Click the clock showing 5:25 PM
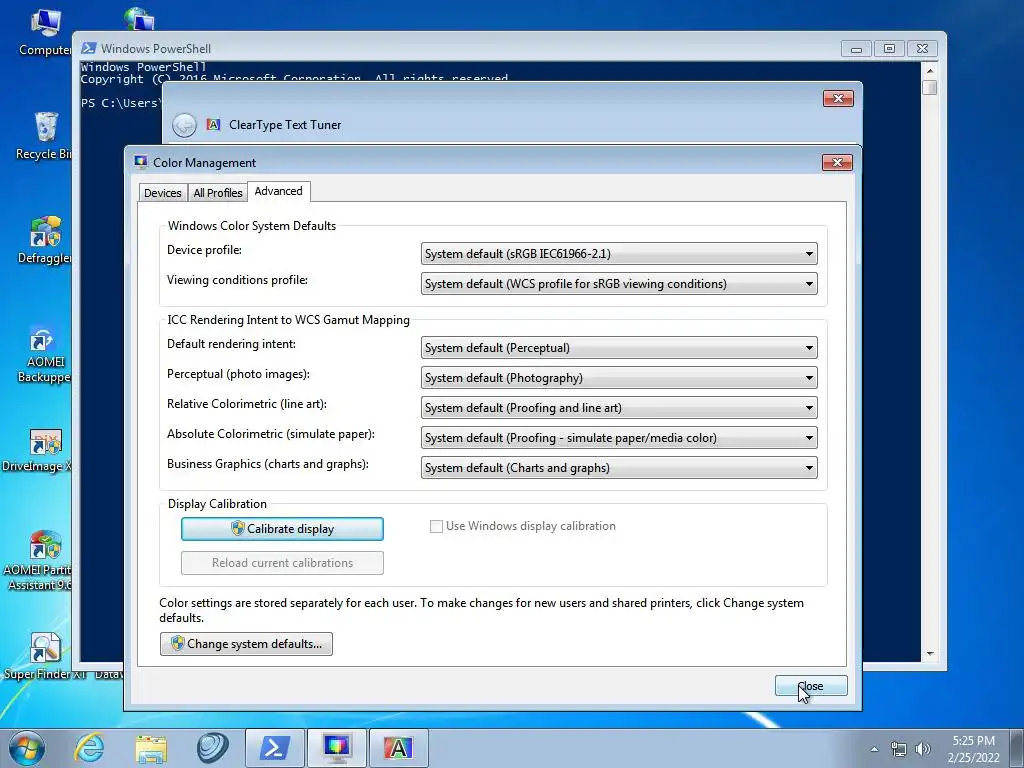The width and height of the screenshot is (1024, 768). 973,741
